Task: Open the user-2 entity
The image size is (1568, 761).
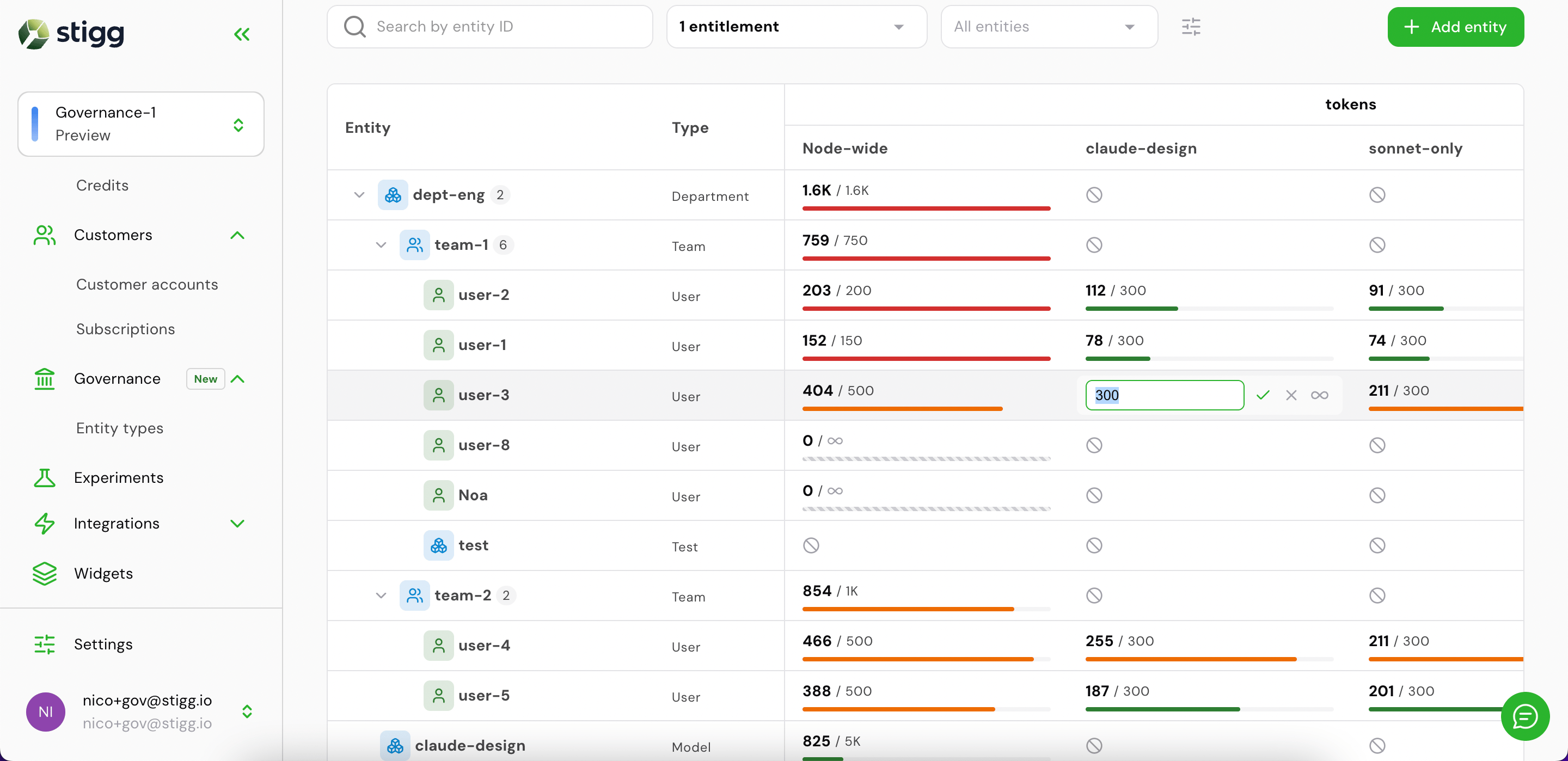Action: pos(484,295)
